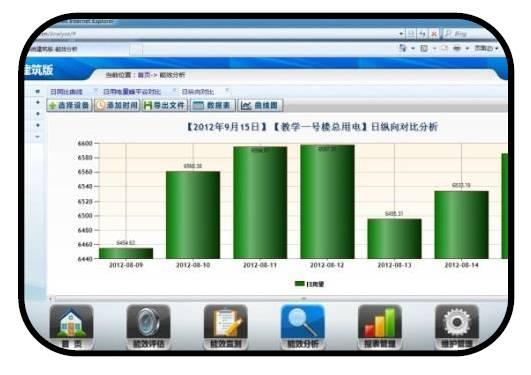Viewport: 531px width, 375px height.
Task: Select the 日纵向对比 tab
Action: (198, 92)
